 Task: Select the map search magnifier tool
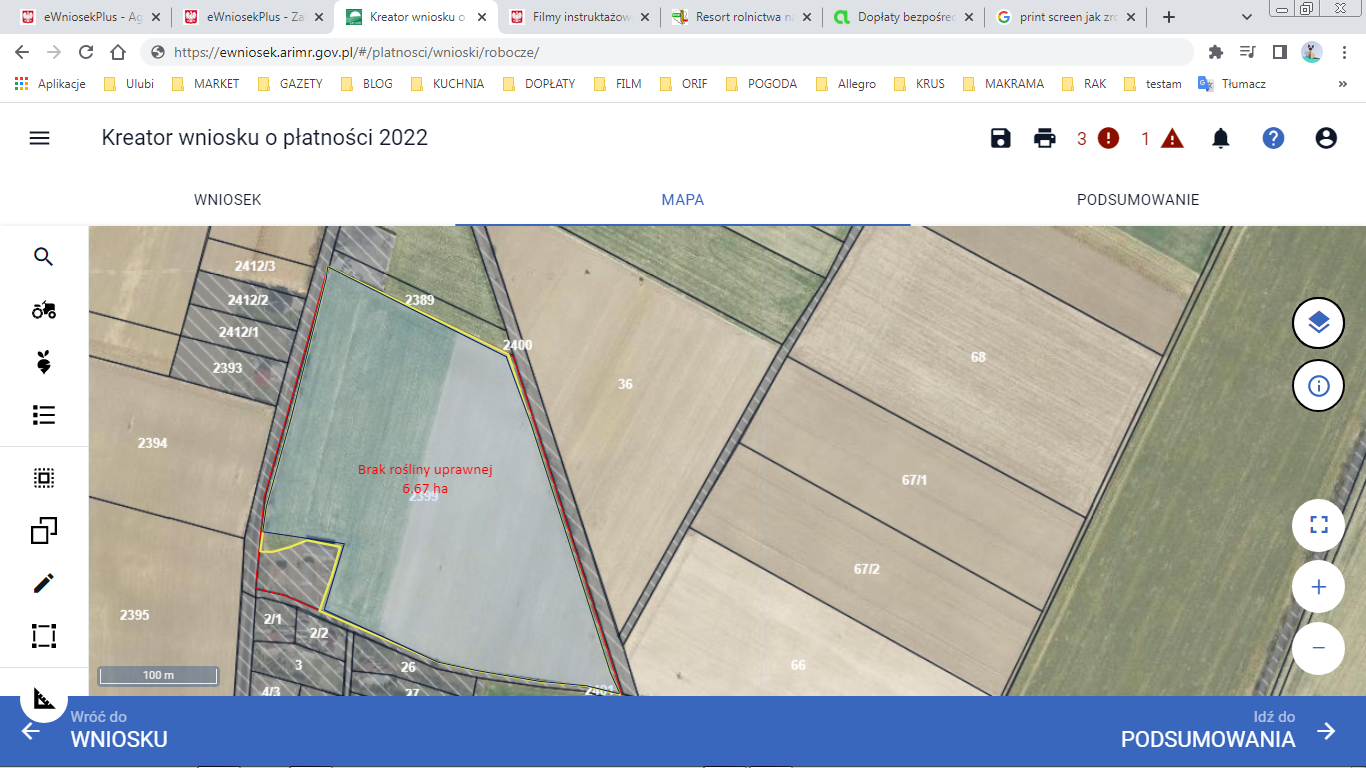(x=43, y=257)
